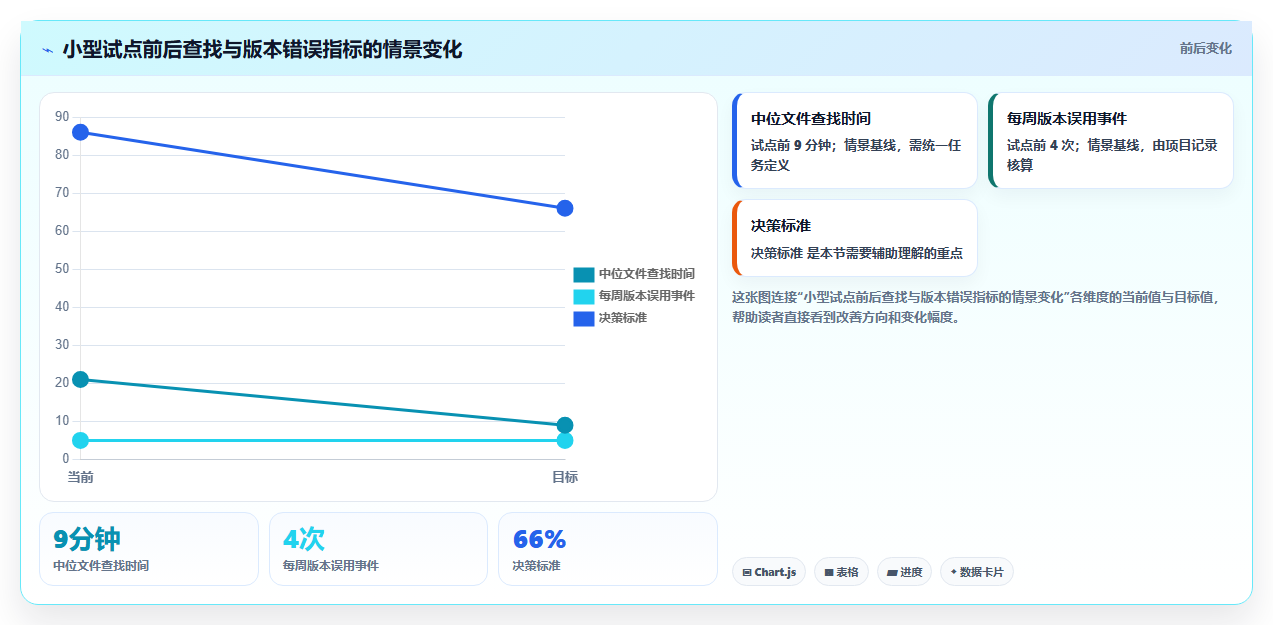Click the 决策标准 data point at 目标
Screen dimensions: 1273x625
click(565, 208)
